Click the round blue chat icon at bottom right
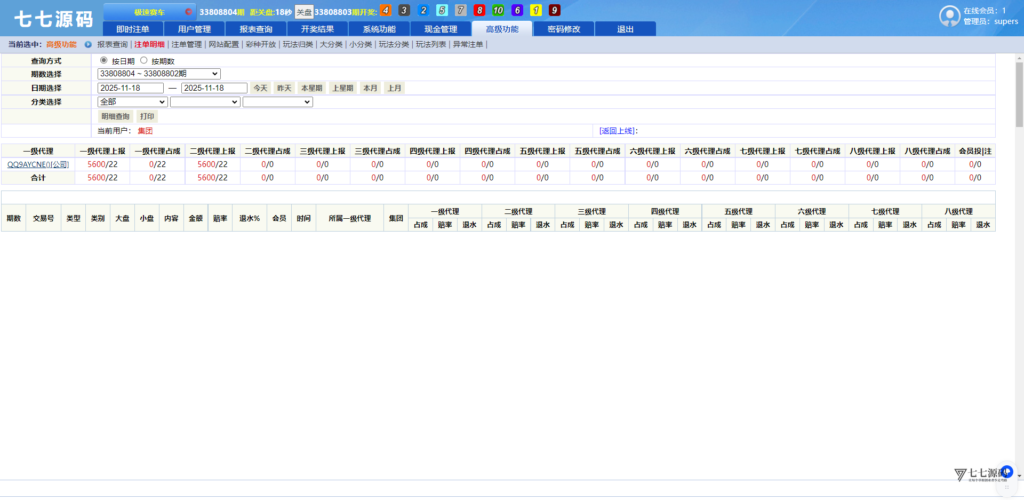 click(x=1007, y=470)
